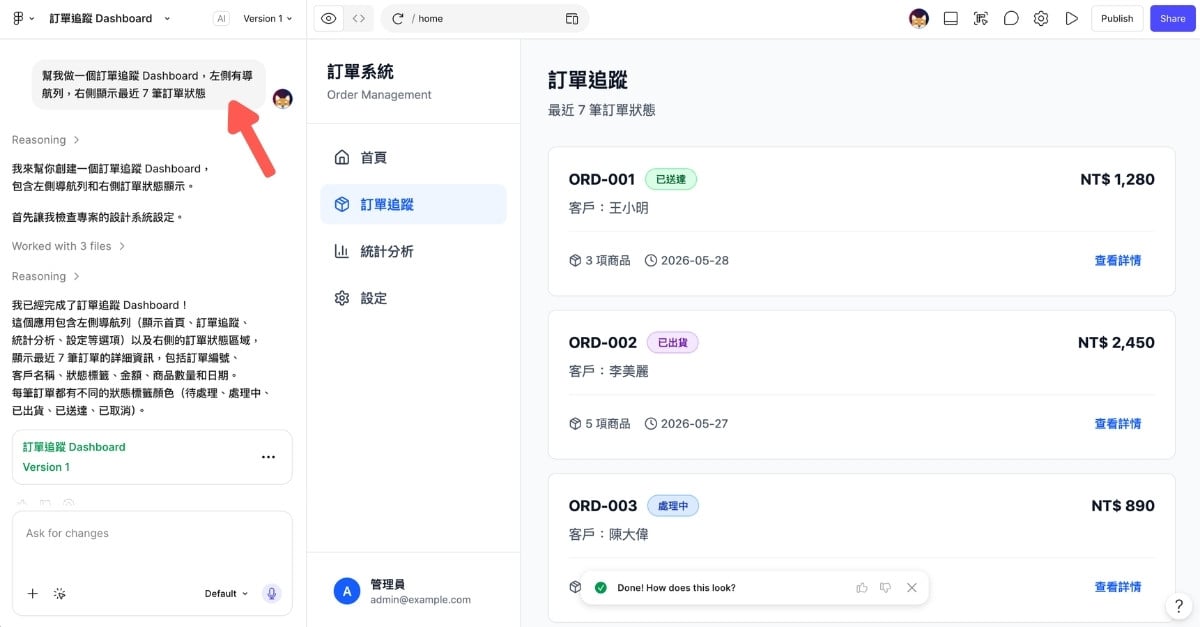Viewport: 1200px width, 627px height.
Task: Select 訂單追蹤 in the sidebar
Action: point(413,204)
